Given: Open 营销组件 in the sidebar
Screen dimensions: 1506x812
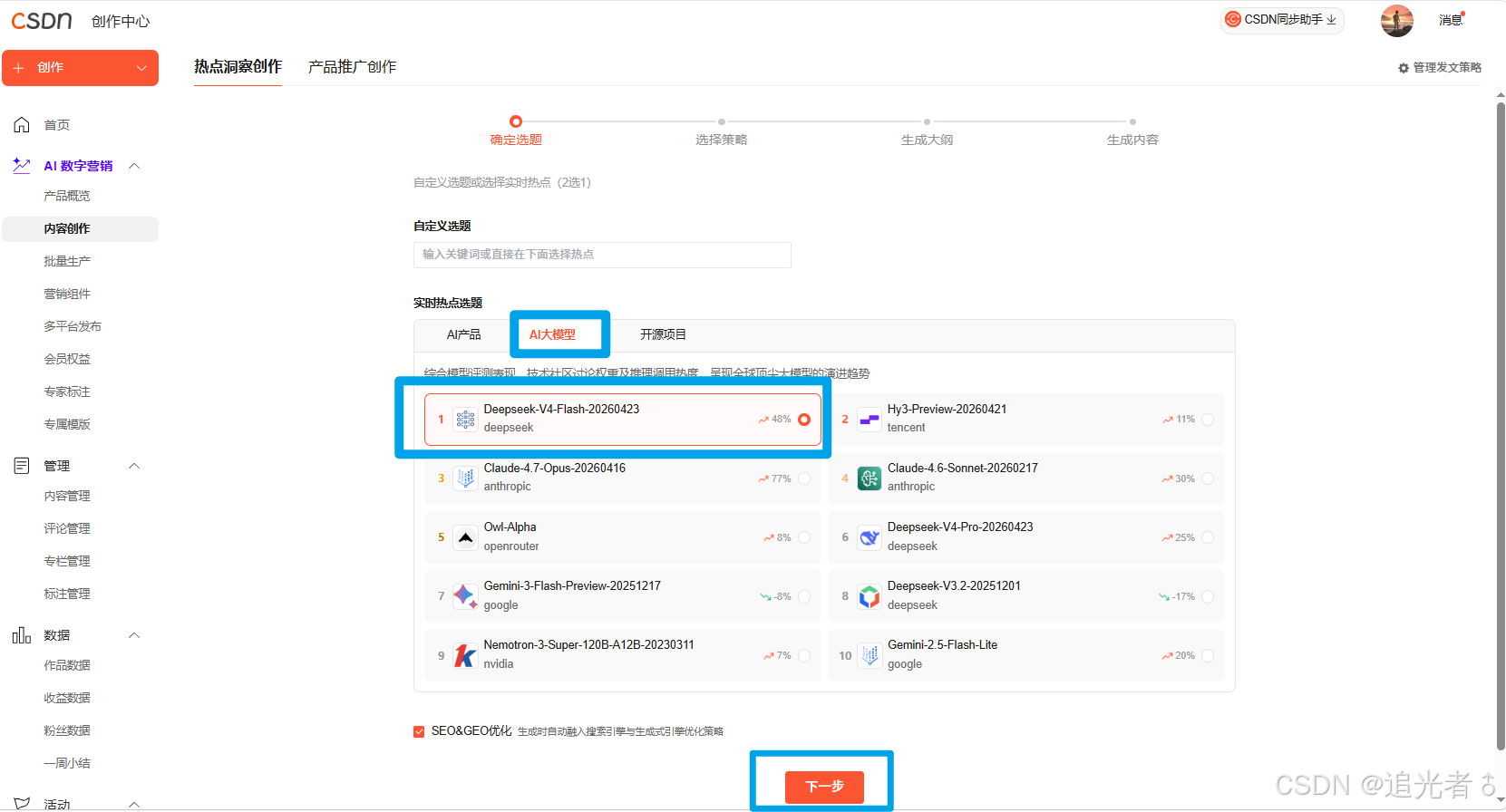Looking at the screenshot, I should coord(67,294).
